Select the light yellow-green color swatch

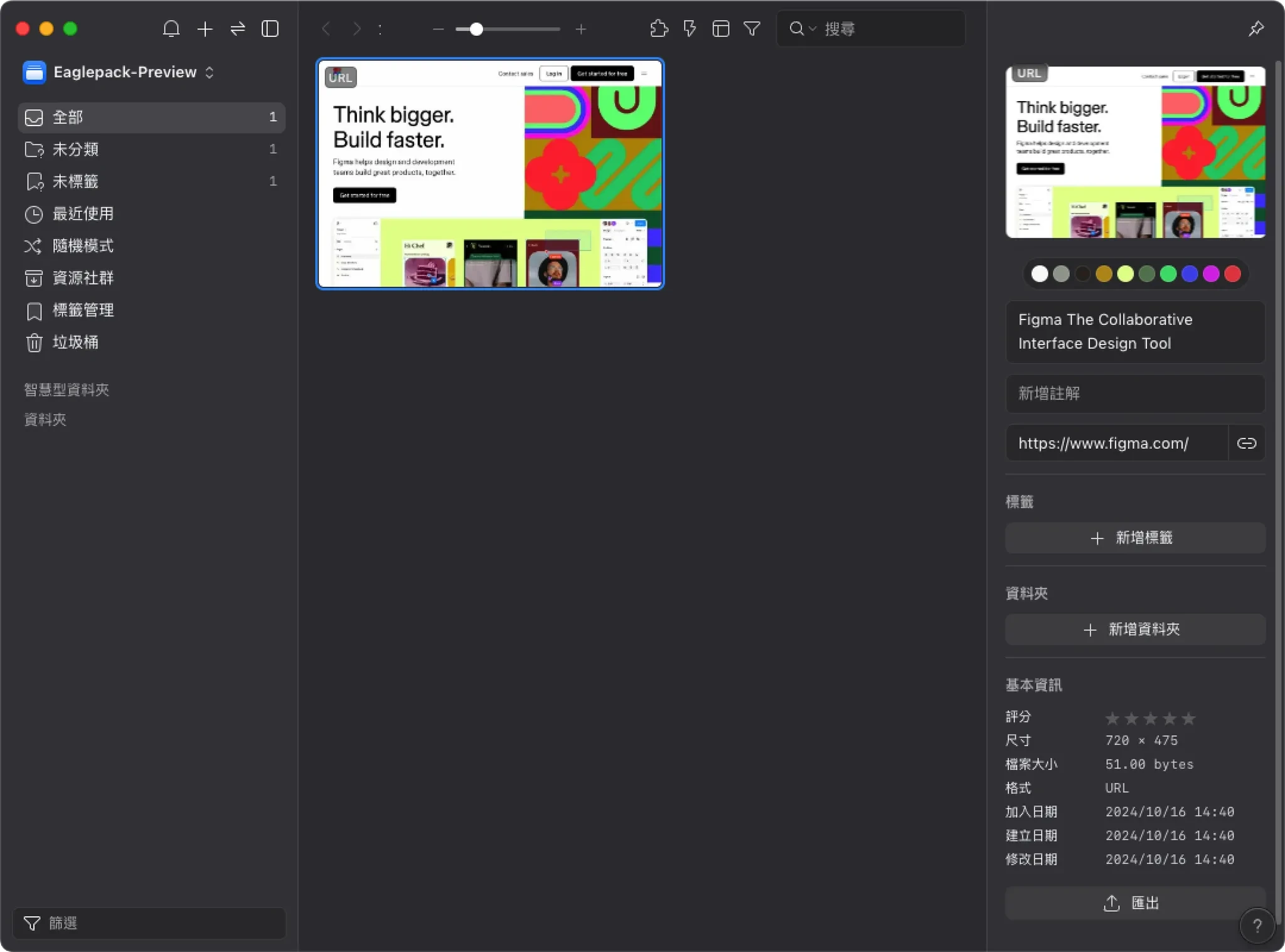pos(1126,274)
